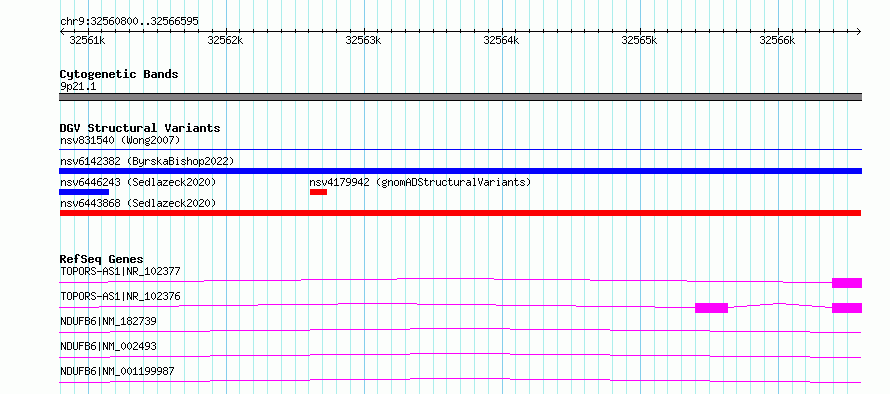Click the Cytogenetic Bands track title

(119, 74)
